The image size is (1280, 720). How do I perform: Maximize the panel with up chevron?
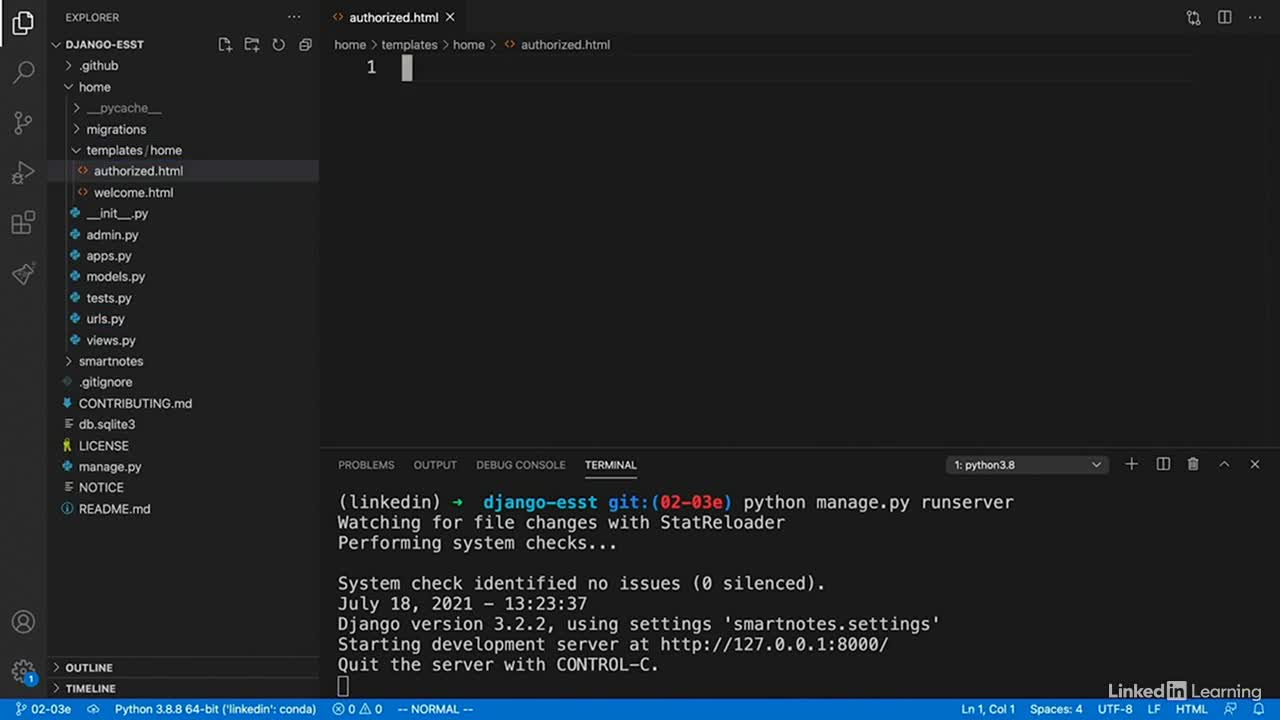click(x=1224, y=464)
